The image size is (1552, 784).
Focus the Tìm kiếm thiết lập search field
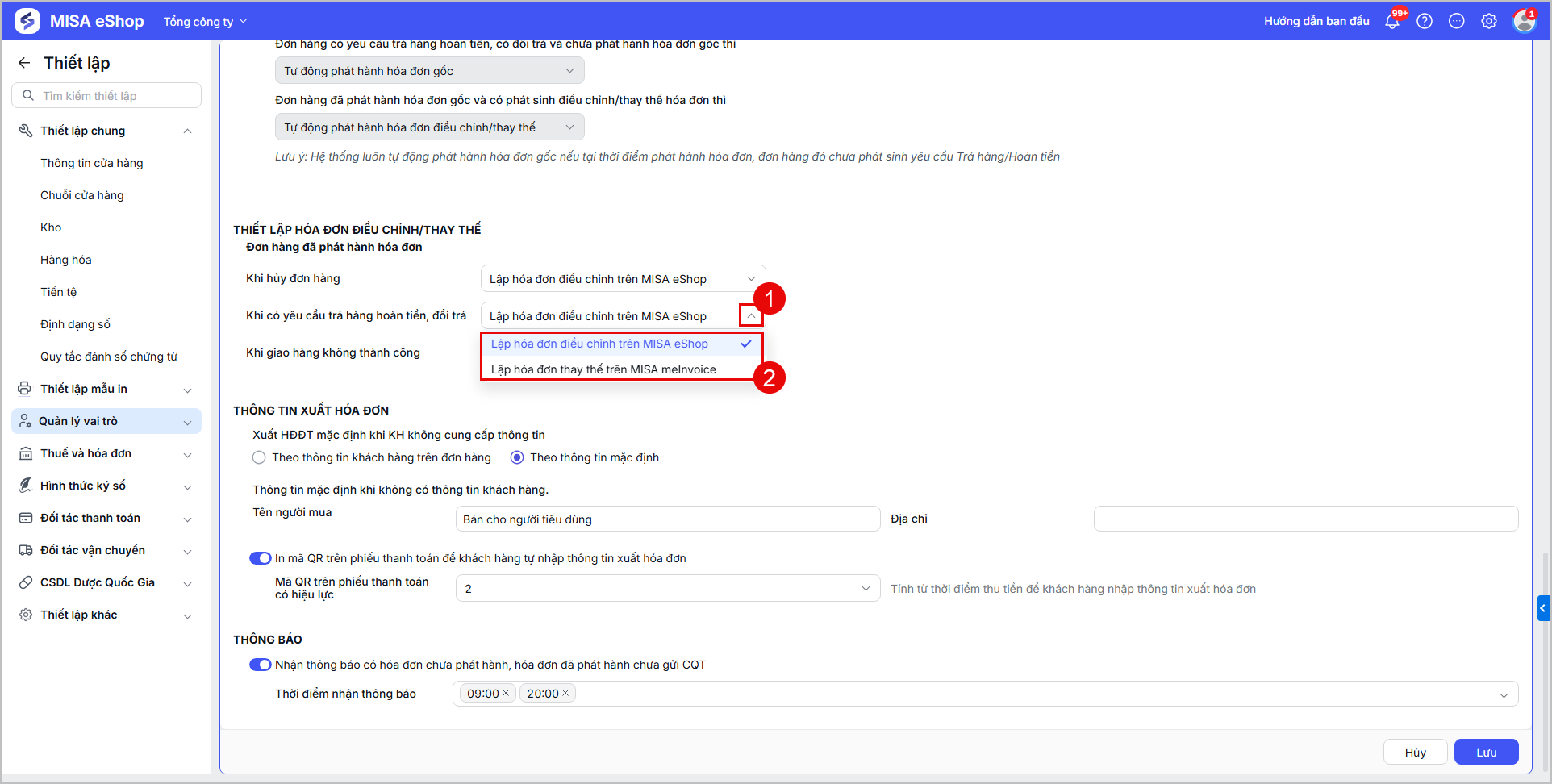(106, 95)
